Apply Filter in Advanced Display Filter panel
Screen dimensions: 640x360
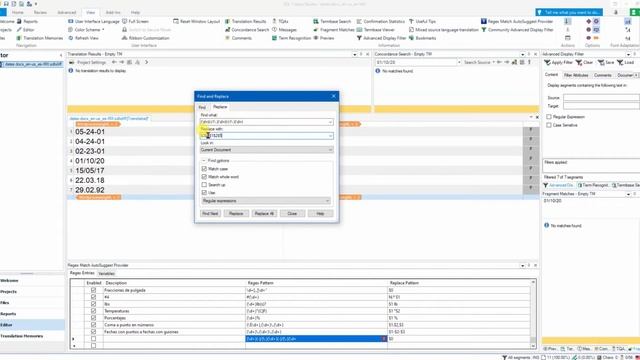tap(558, 62)
